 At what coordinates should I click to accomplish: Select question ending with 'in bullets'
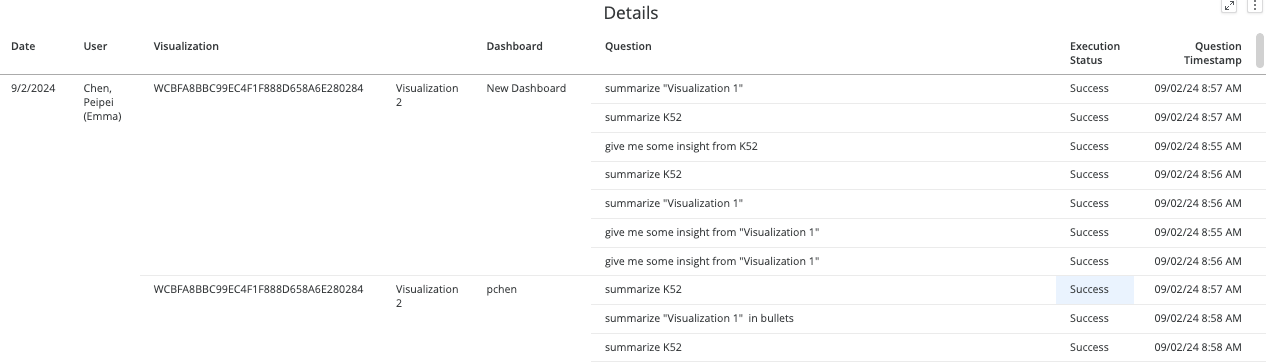point(699,318)
